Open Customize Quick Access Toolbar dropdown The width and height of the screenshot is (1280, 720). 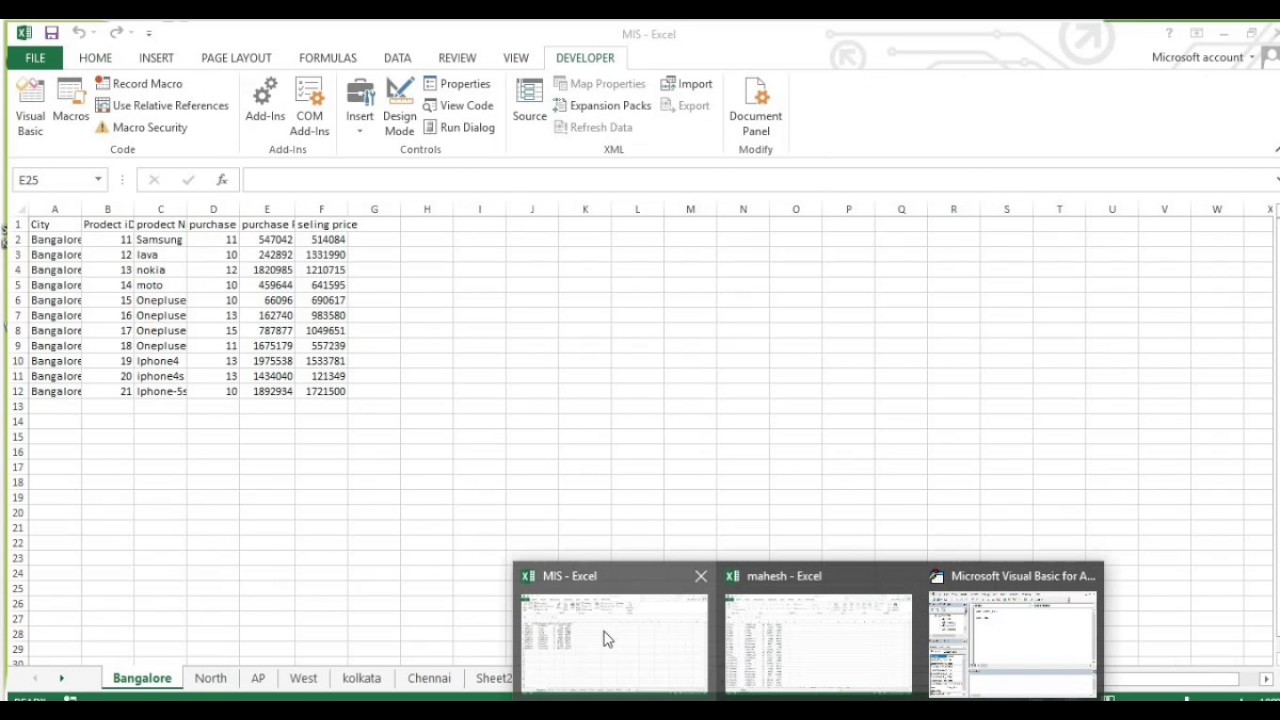[148, 34]
